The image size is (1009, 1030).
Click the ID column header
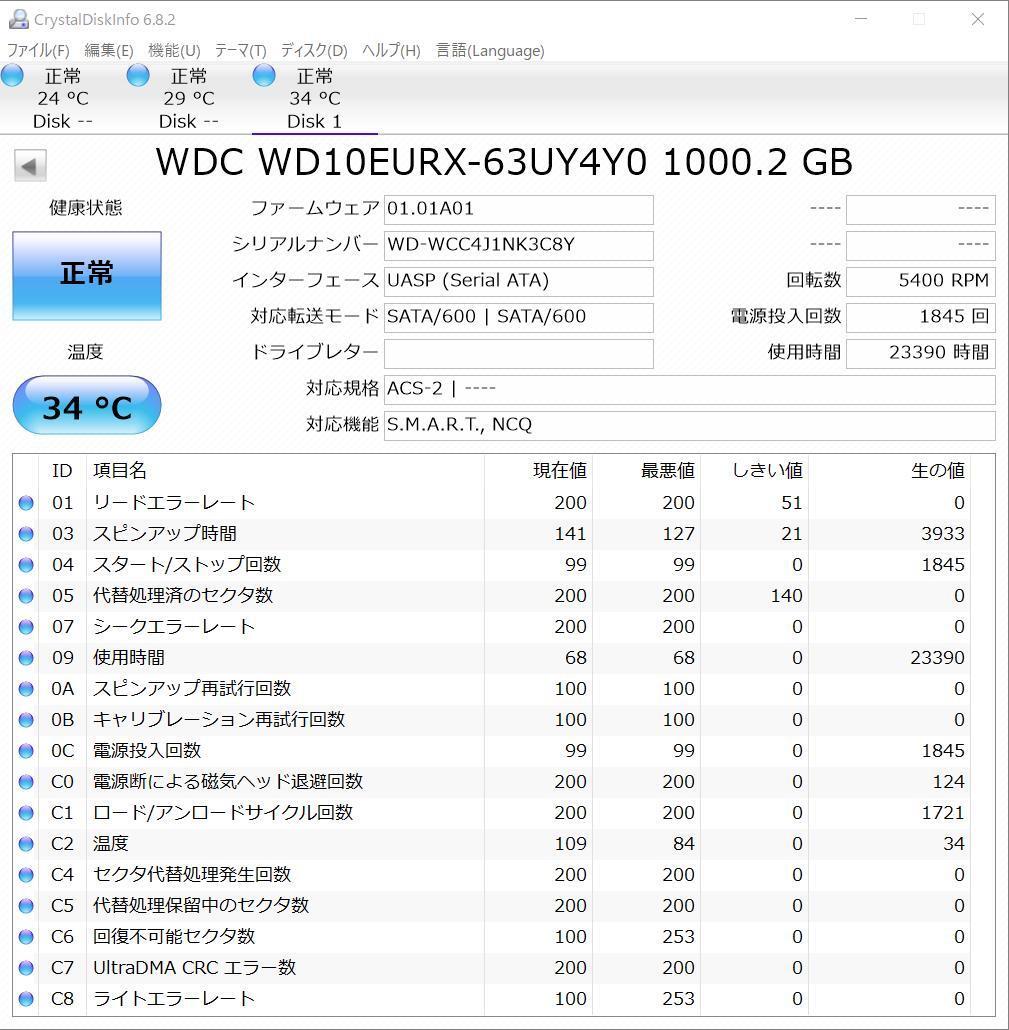click(x=62, y=470)
